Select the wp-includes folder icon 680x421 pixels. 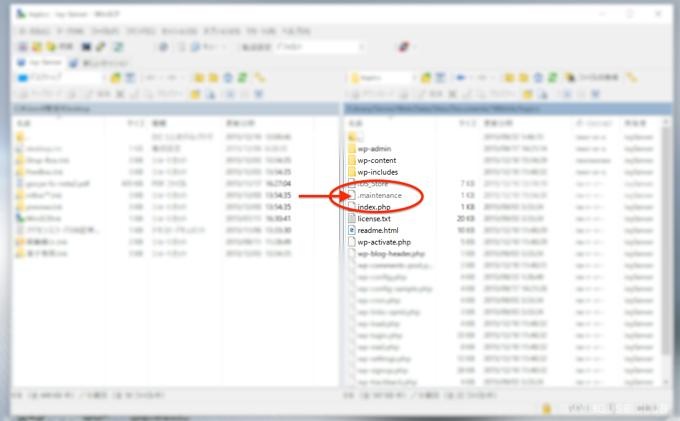351,172
